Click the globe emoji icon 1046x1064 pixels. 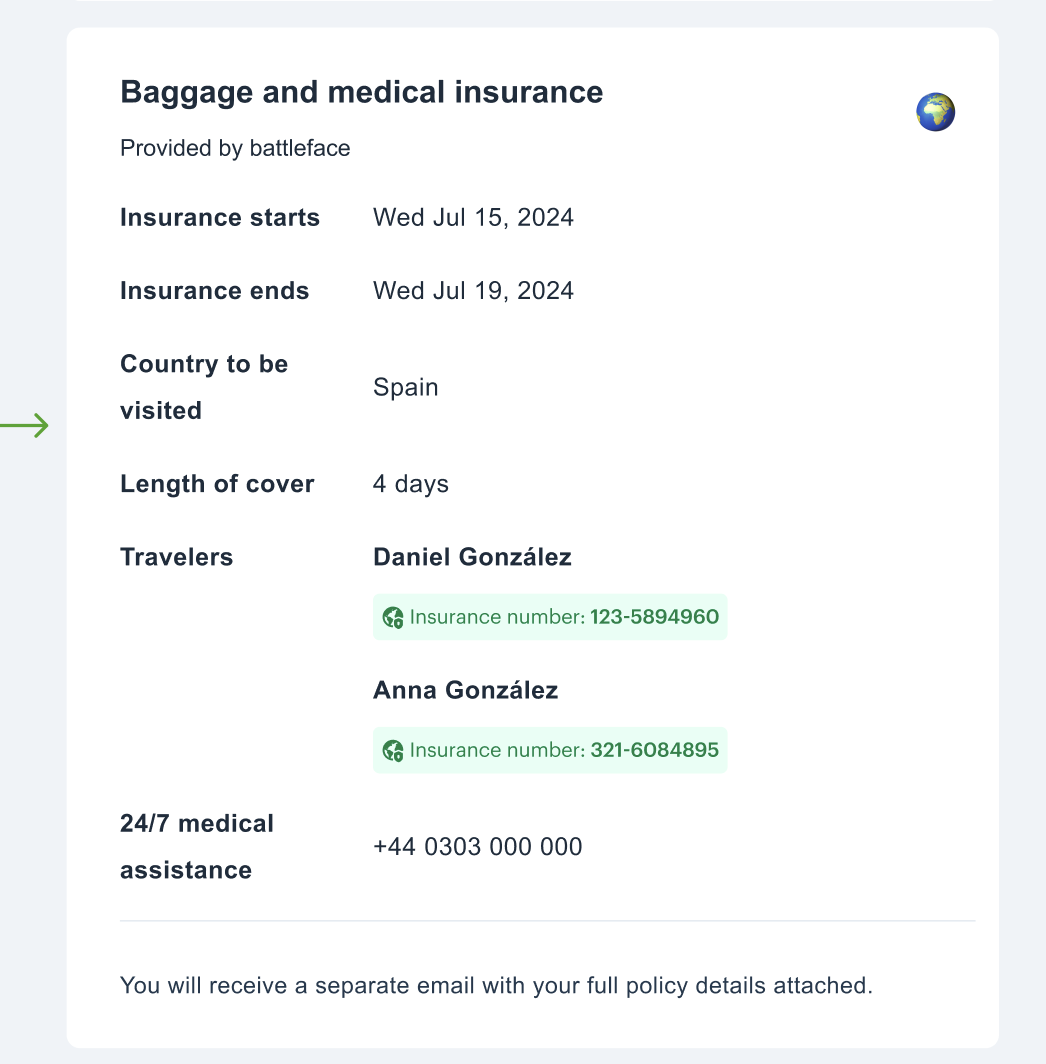[935, 112]
